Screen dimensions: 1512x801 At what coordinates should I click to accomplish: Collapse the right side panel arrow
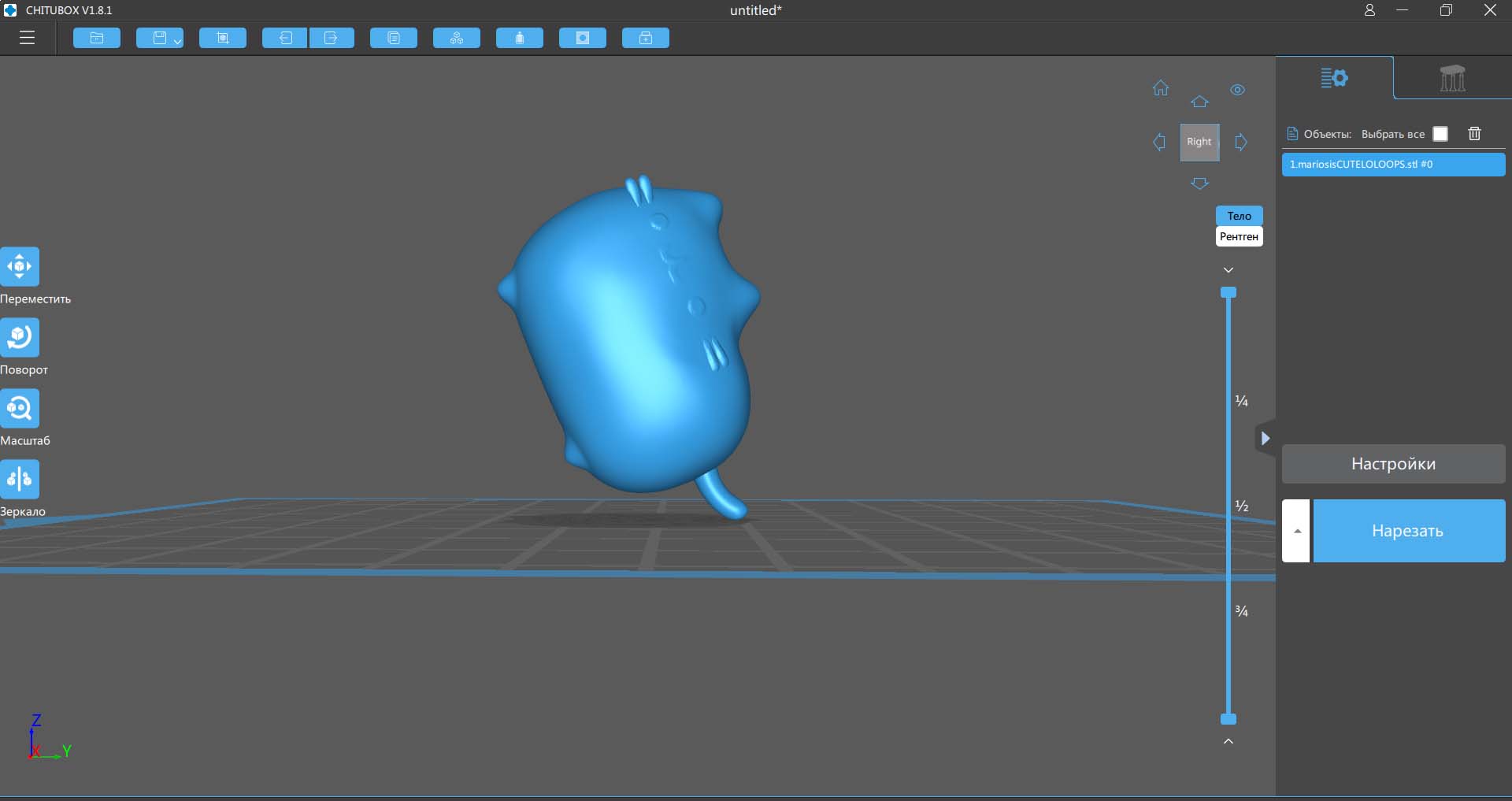(x=1265, y=439)
